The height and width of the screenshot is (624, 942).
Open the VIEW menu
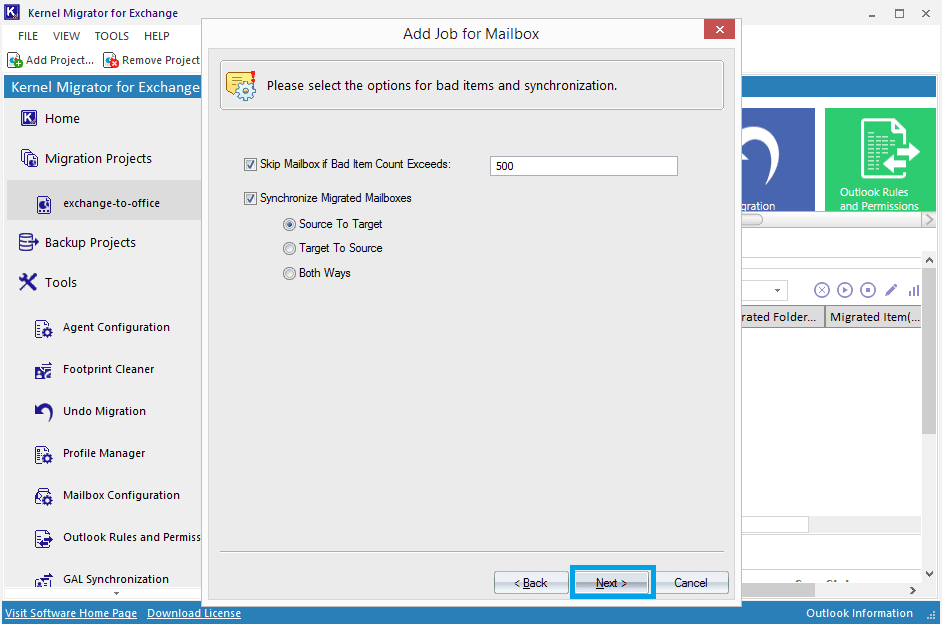tap(66, 36)
